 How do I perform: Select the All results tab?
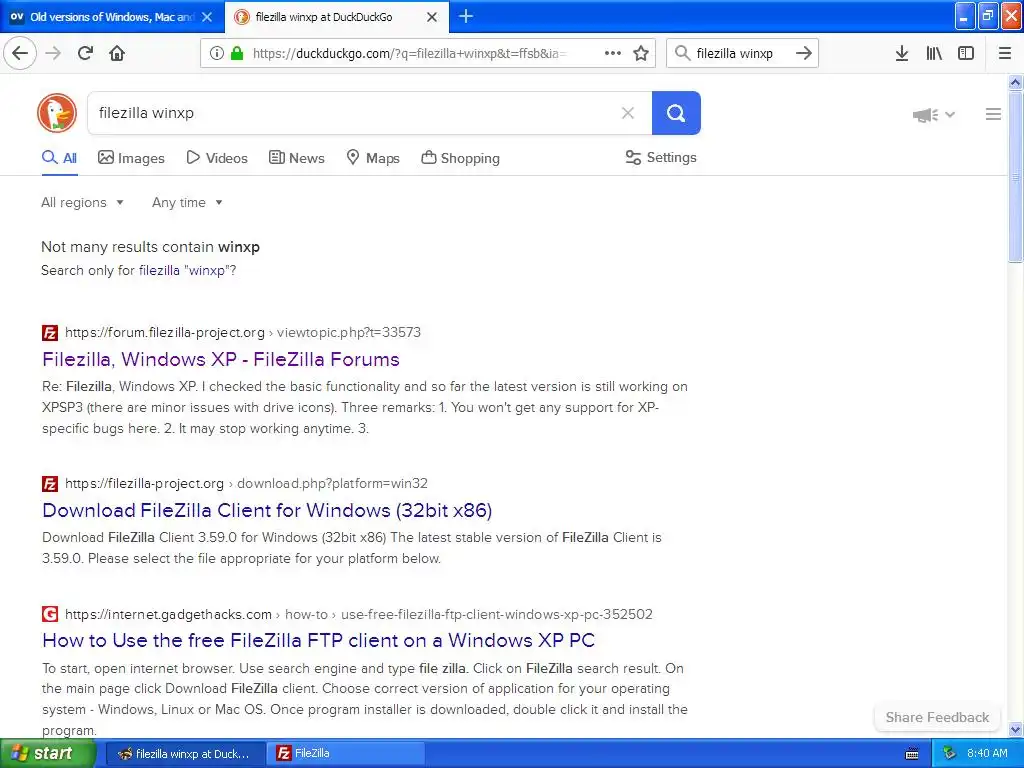[59, 158]
